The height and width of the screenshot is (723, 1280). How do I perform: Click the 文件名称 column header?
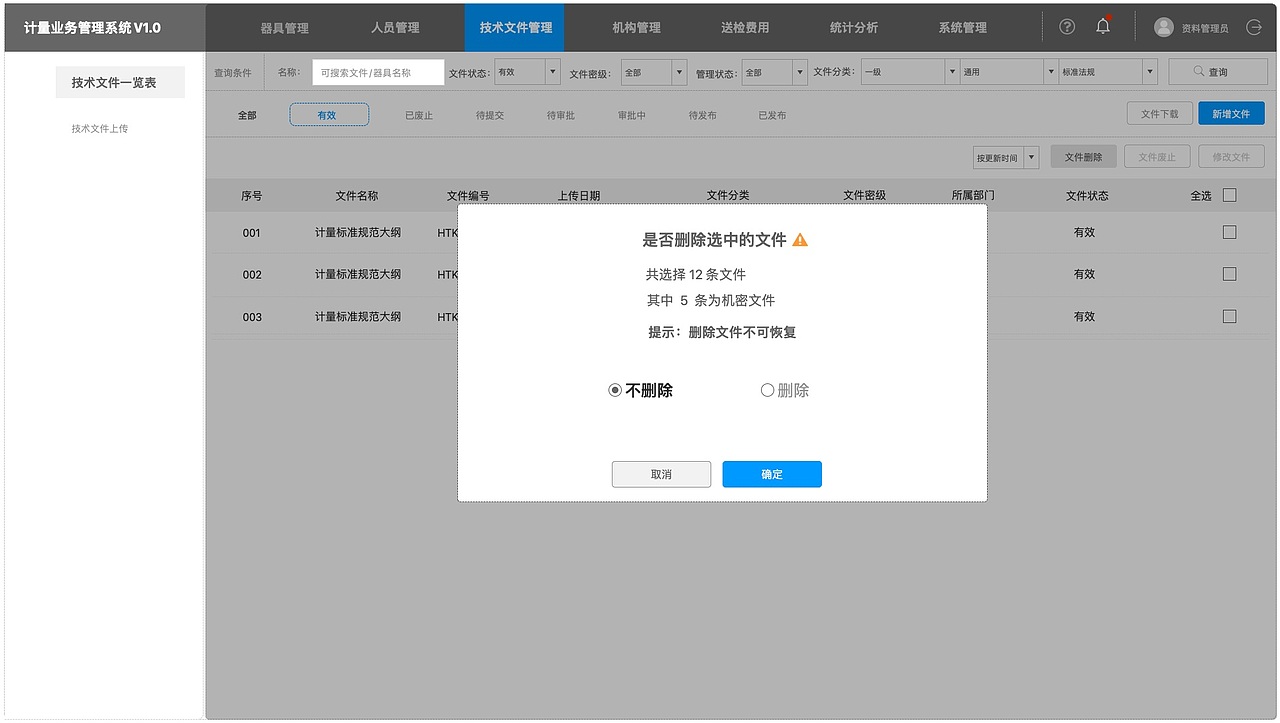[x=357, y=196]
